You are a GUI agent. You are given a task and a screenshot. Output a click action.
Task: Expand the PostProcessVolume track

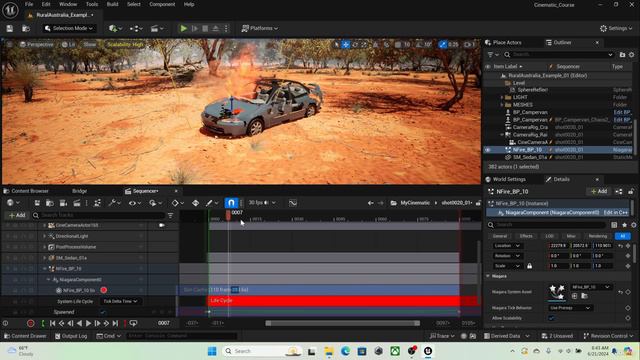tap(44, 247)
